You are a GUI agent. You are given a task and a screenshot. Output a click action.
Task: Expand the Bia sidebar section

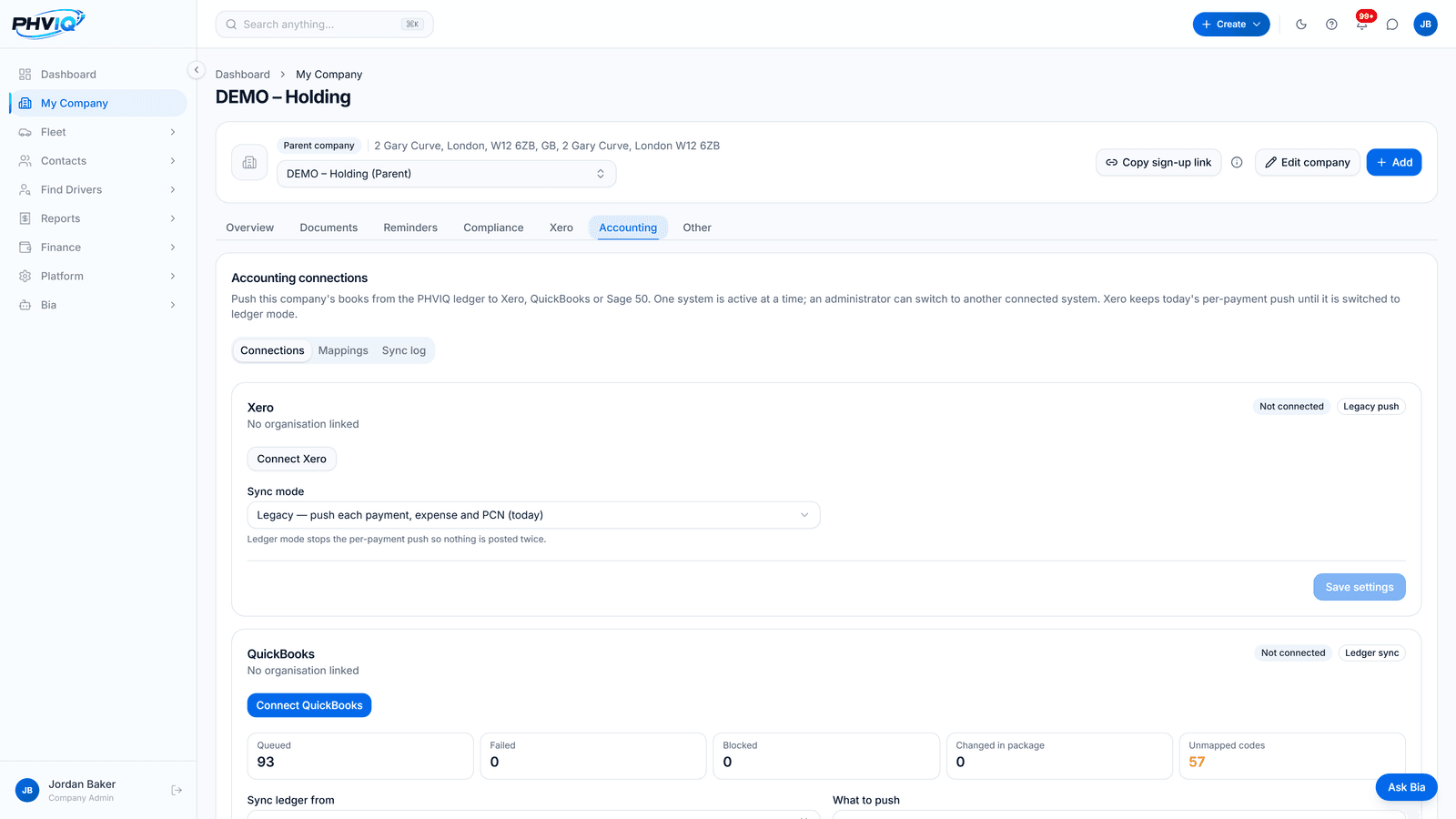point(98,305)
